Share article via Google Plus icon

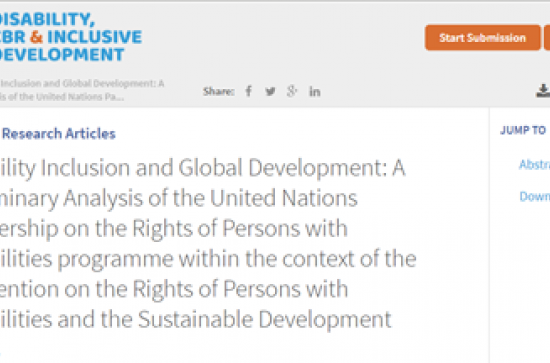coord(292,91)
